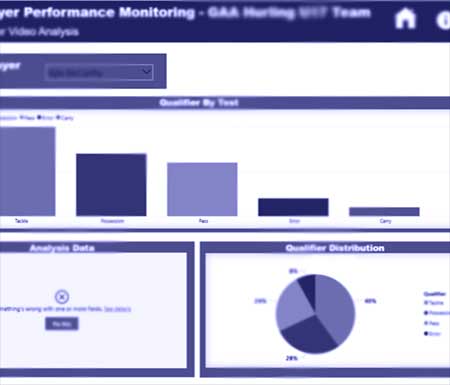Open the Player selection dropdown

99,72
